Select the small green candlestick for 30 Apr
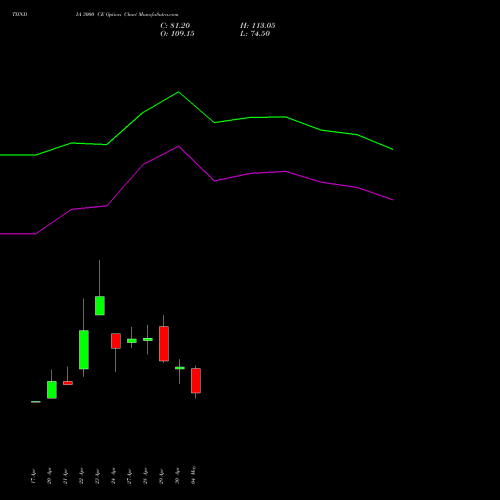Viewport: 500px width, 500px height. (x=180, y=368)
